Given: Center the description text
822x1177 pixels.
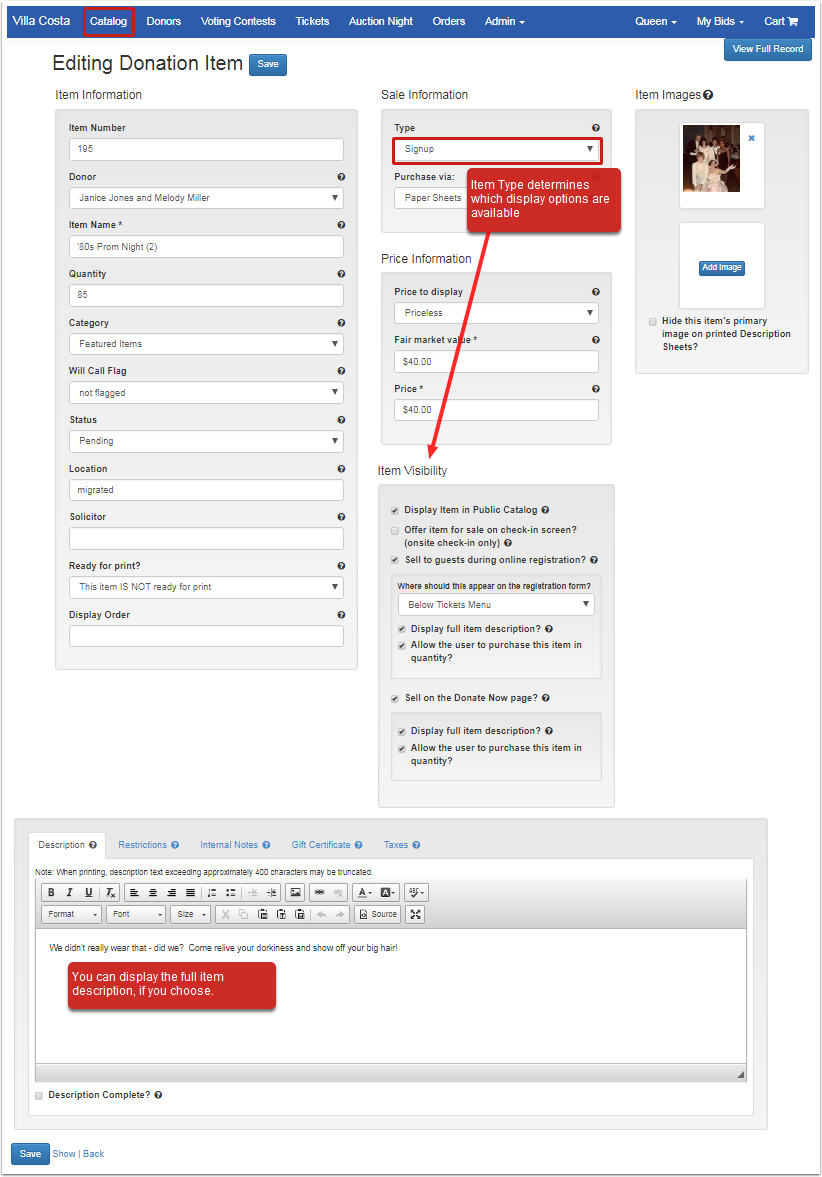Looking at the screenshot, I should pyautogui.click(x=153, y=893).
